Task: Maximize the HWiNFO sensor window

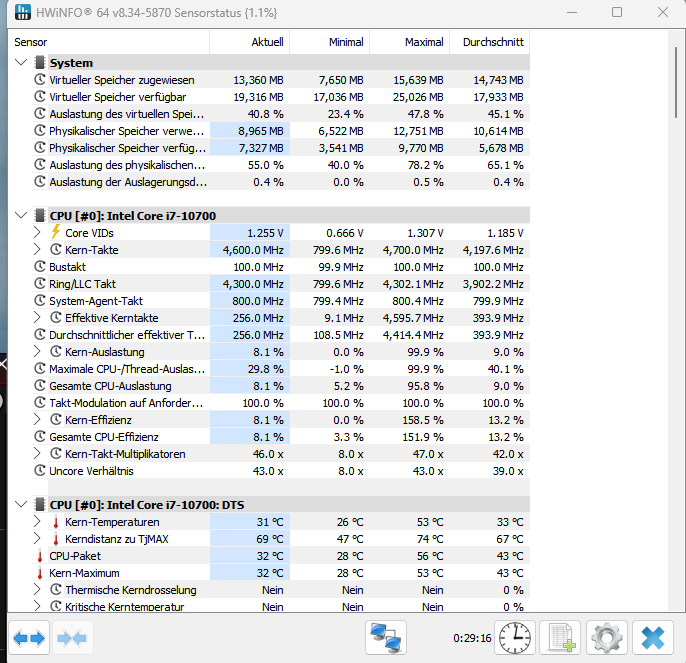Action: coord(617,12)
